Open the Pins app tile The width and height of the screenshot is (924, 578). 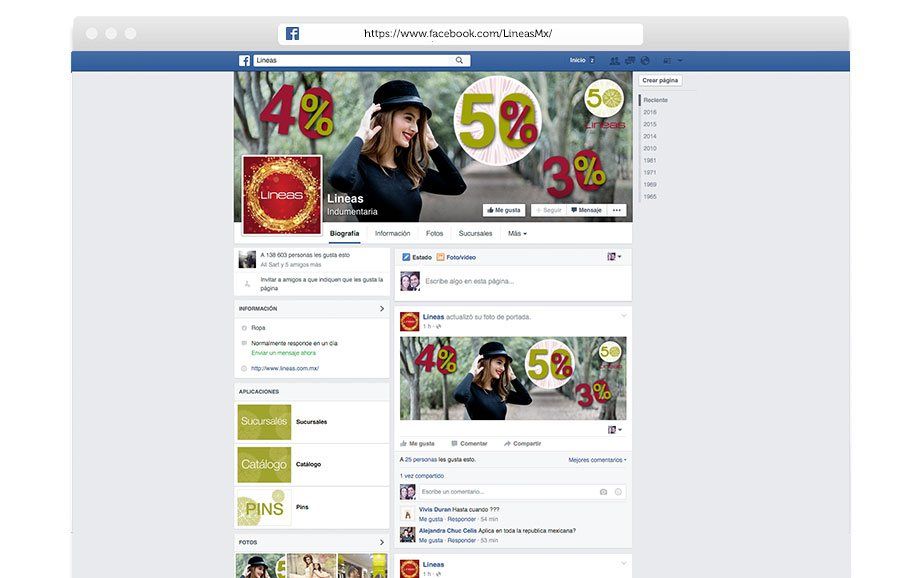pyautogui.click(x=264, y=507)
